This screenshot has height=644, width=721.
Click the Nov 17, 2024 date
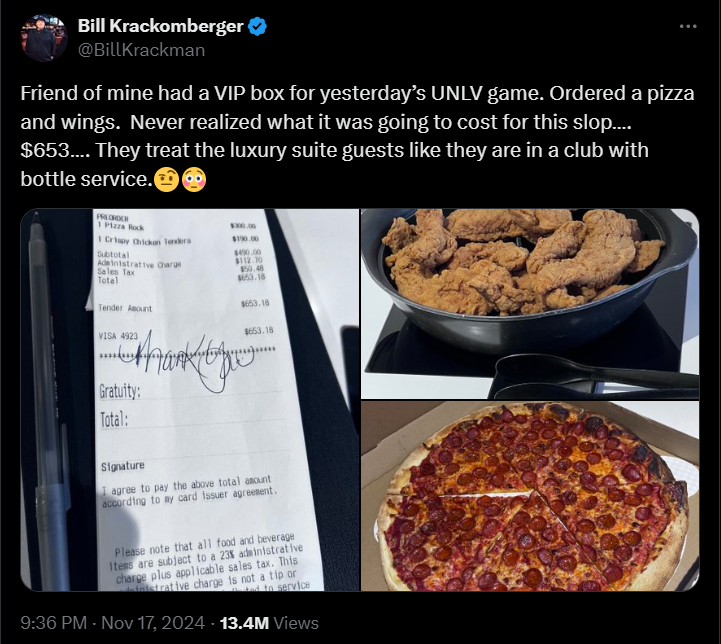coord(153,623)
